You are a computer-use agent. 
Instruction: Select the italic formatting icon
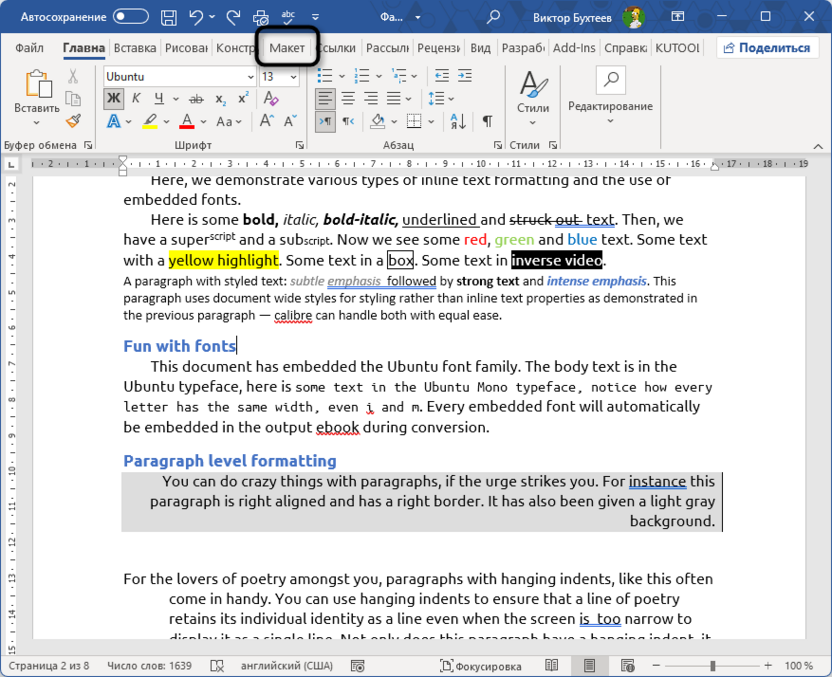click(x=134, y=96)
